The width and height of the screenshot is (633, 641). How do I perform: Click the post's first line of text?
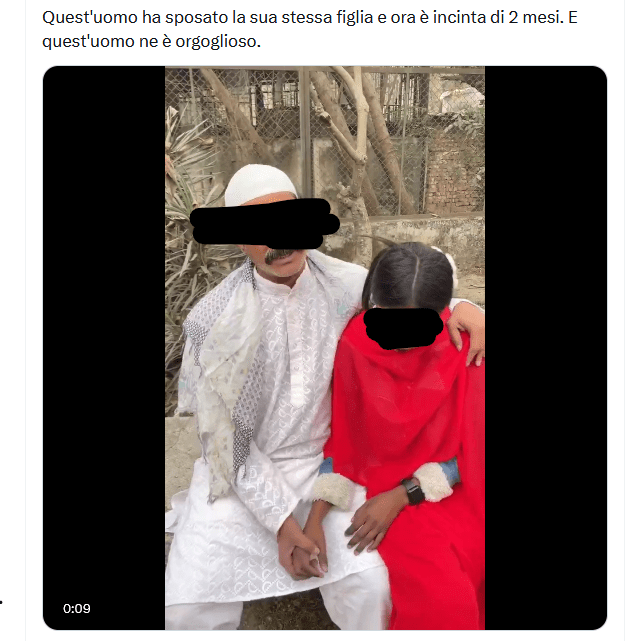click(x=310, y=18)
